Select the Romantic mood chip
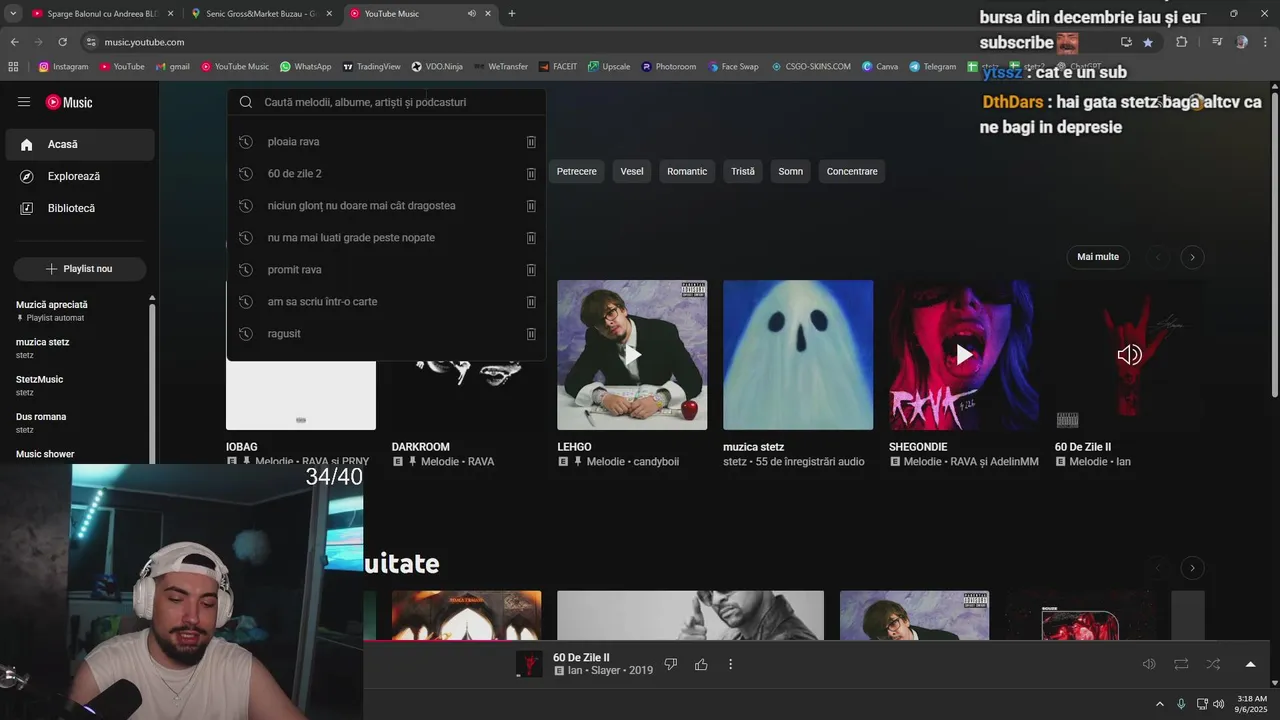 [687, 172]
